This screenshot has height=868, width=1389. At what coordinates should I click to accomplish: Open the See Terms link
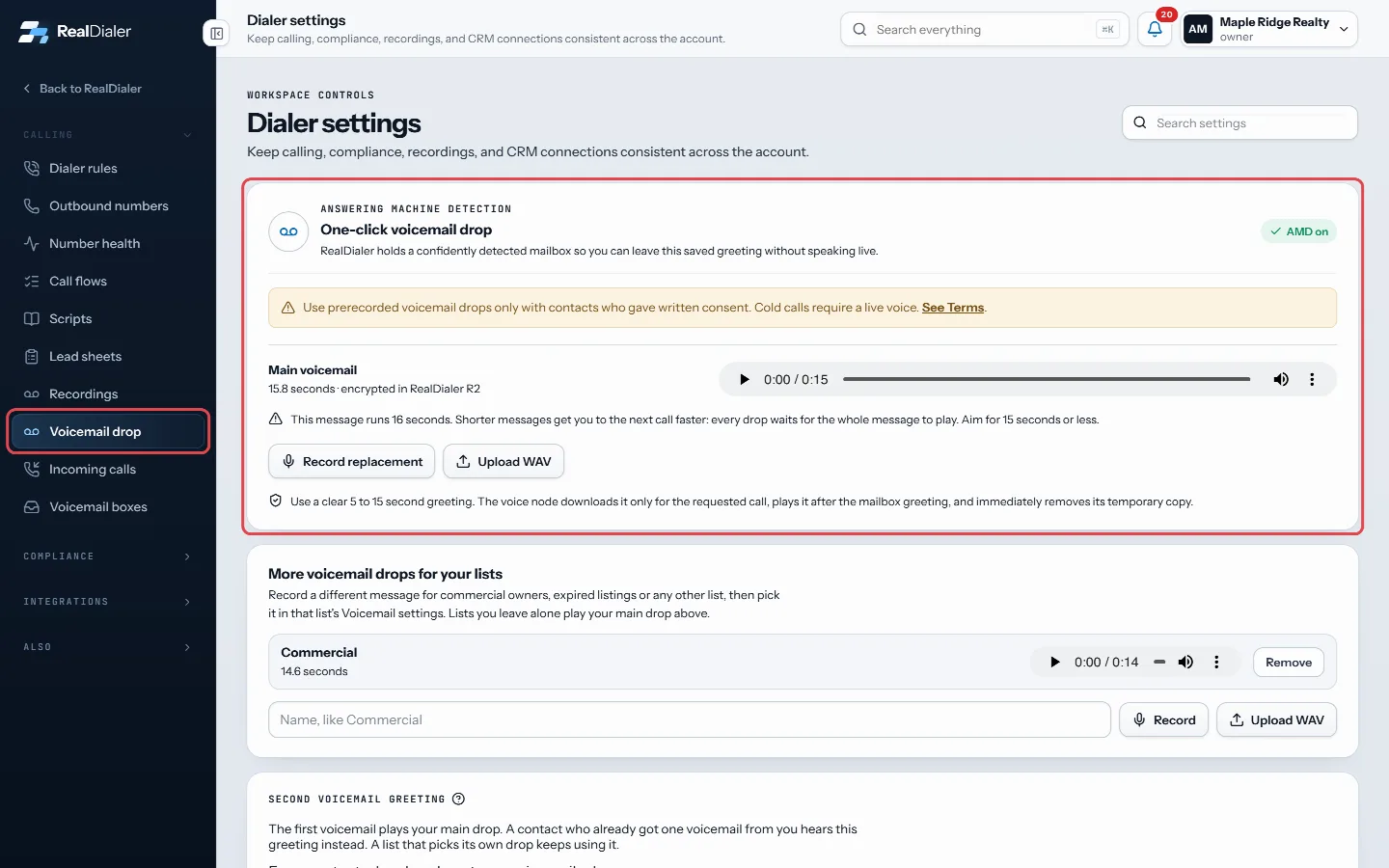point(953,308)
